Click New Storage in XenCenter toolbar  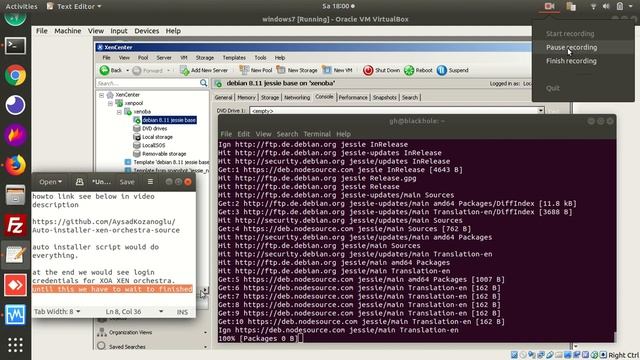[x=297, y=70]
